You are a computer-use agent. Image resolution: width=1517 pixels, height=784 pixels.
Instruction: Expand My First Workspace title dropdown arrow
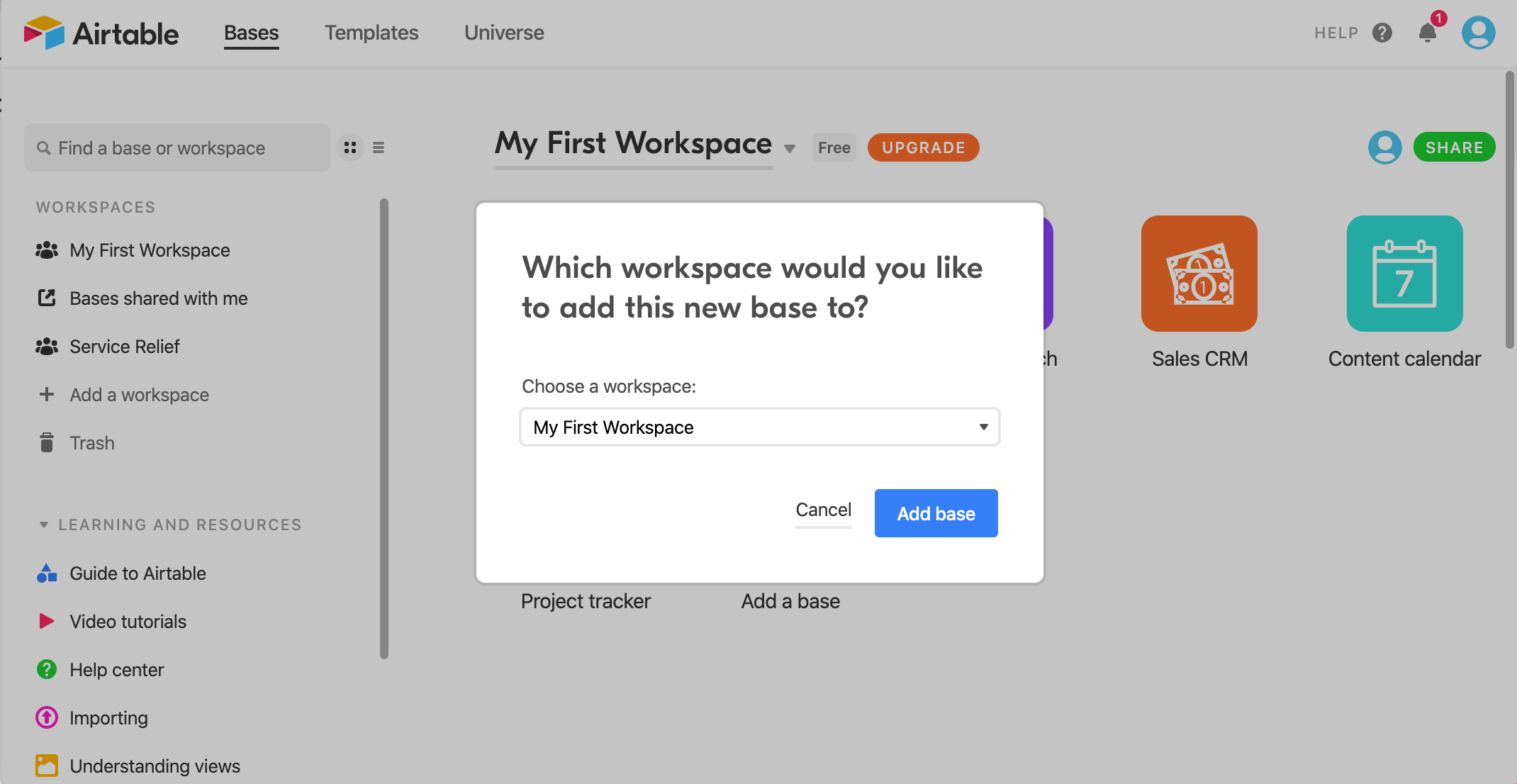pos(789,148)
